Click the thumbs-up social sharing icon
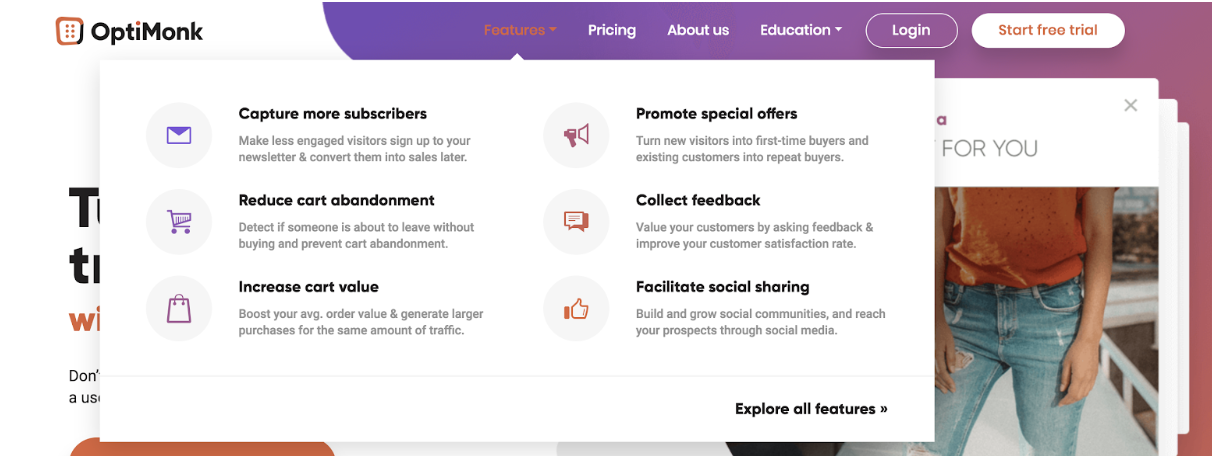 point(576,309)
